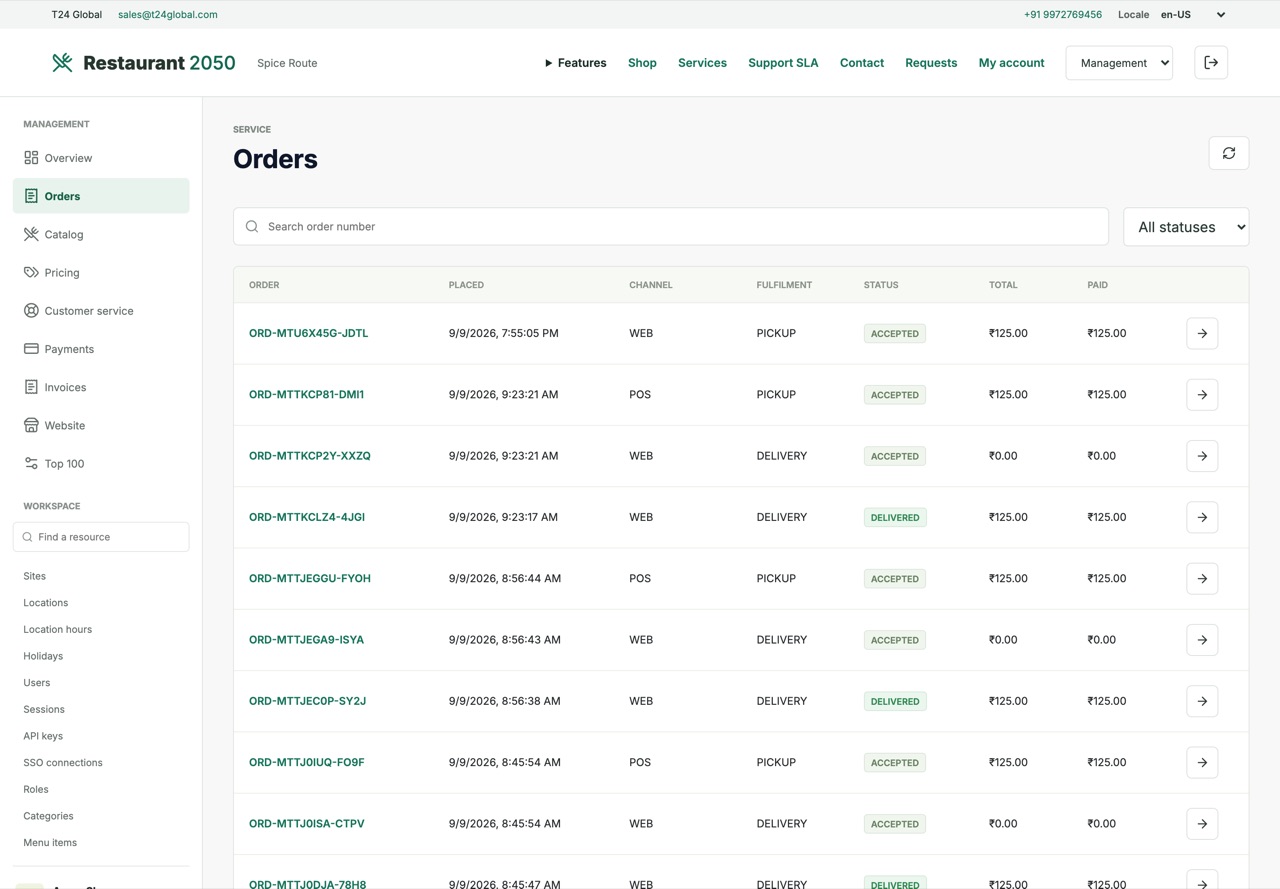
Task: Click the Search order number field
Action: pos(671,227)
